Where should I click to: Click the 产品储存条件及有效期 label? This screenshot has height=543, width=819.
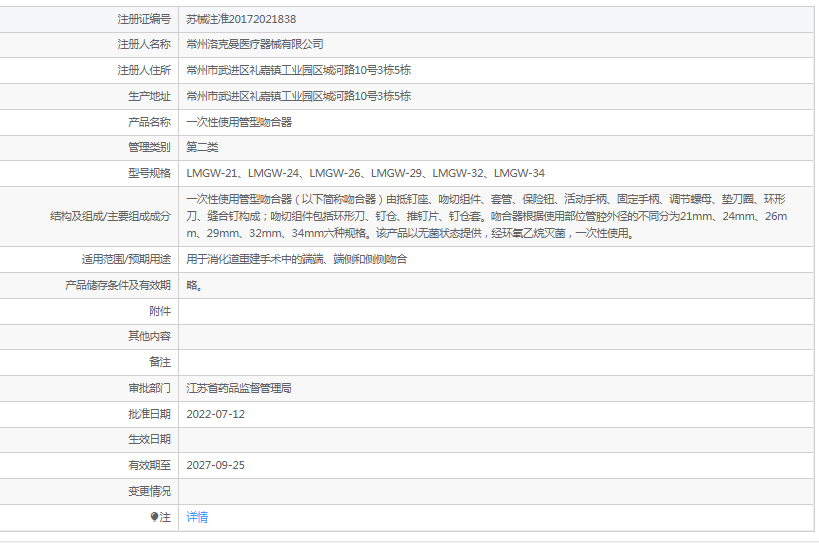tap(118, 285)
